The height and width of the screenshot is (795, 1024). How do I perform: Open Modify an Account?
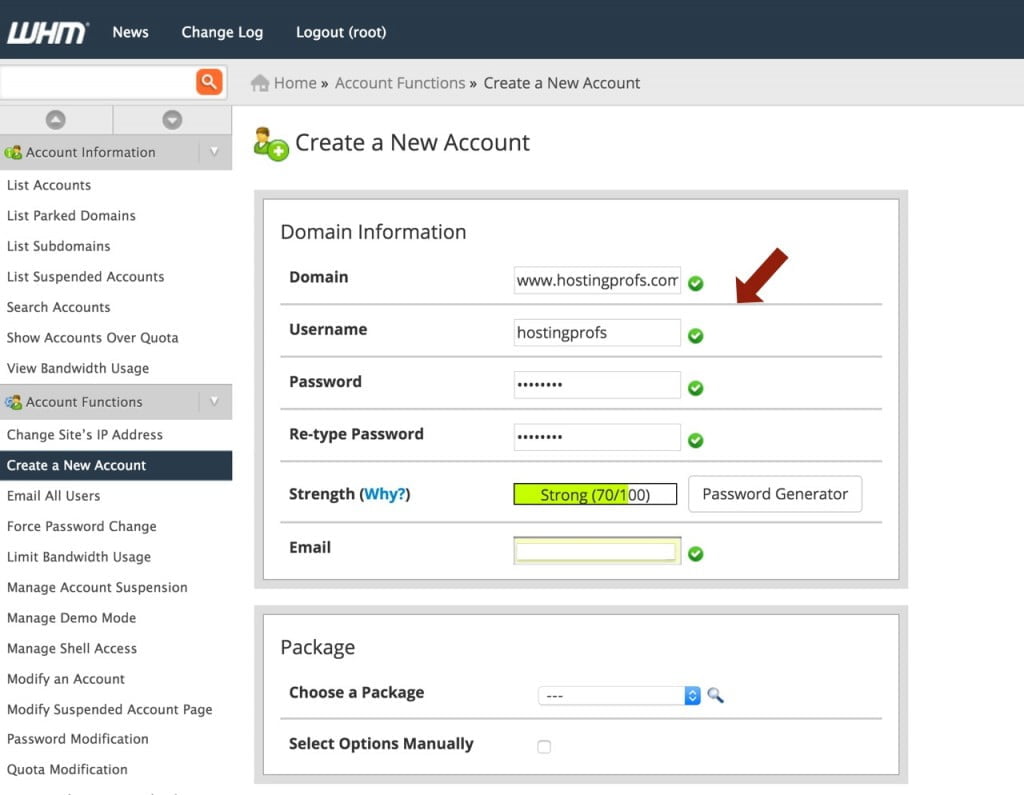(66, 679)
